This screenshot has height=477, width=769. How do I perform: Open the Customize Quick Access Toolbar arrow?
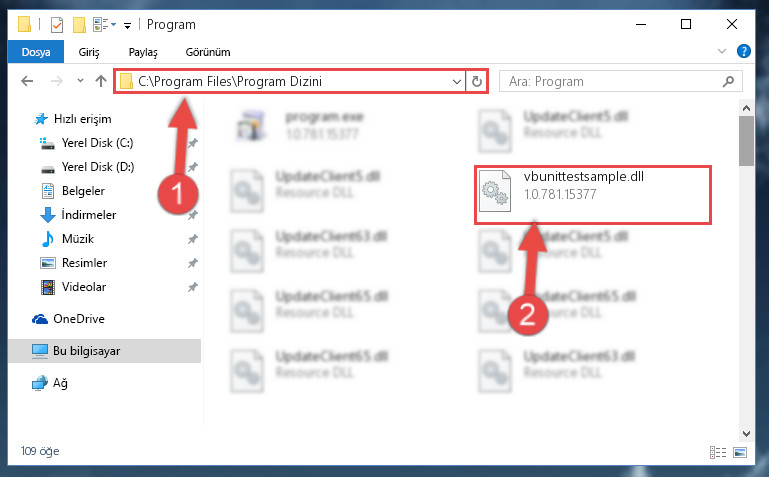pyautogui.click(x=127, y=25)
